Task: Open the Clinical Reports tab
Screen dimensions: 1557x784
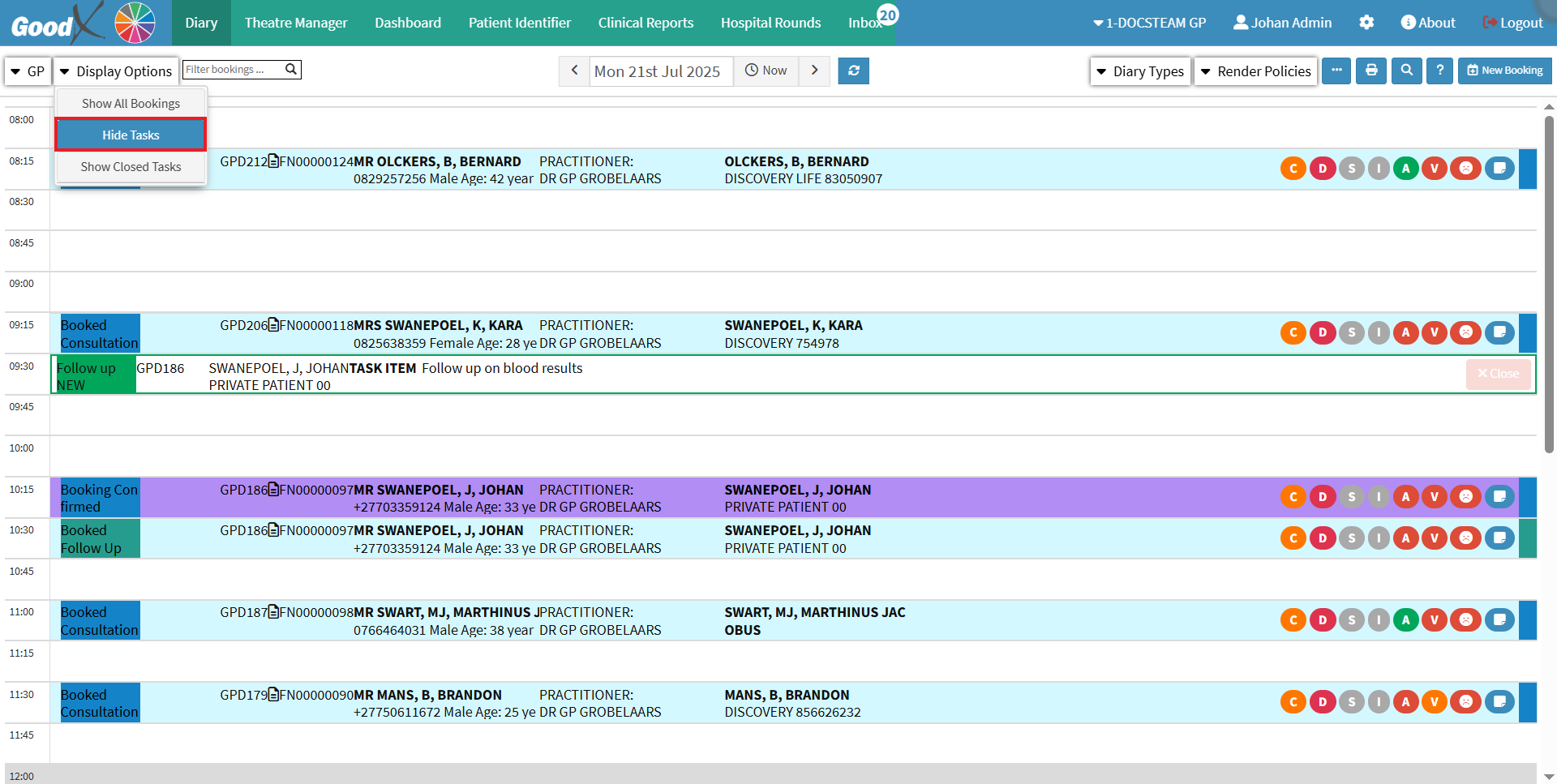Action: 646,23
